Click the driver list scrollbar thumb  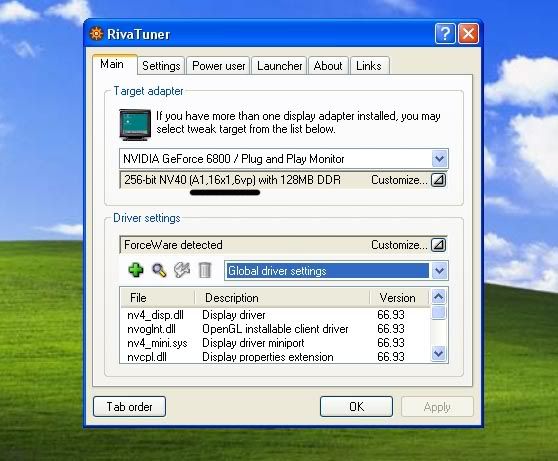tap(438, 312)
